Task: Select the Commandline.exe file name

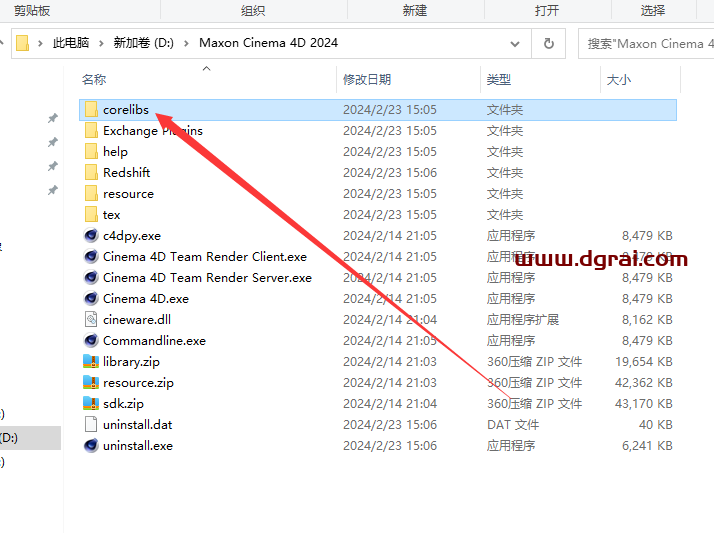Action: (x=154, y=340)
